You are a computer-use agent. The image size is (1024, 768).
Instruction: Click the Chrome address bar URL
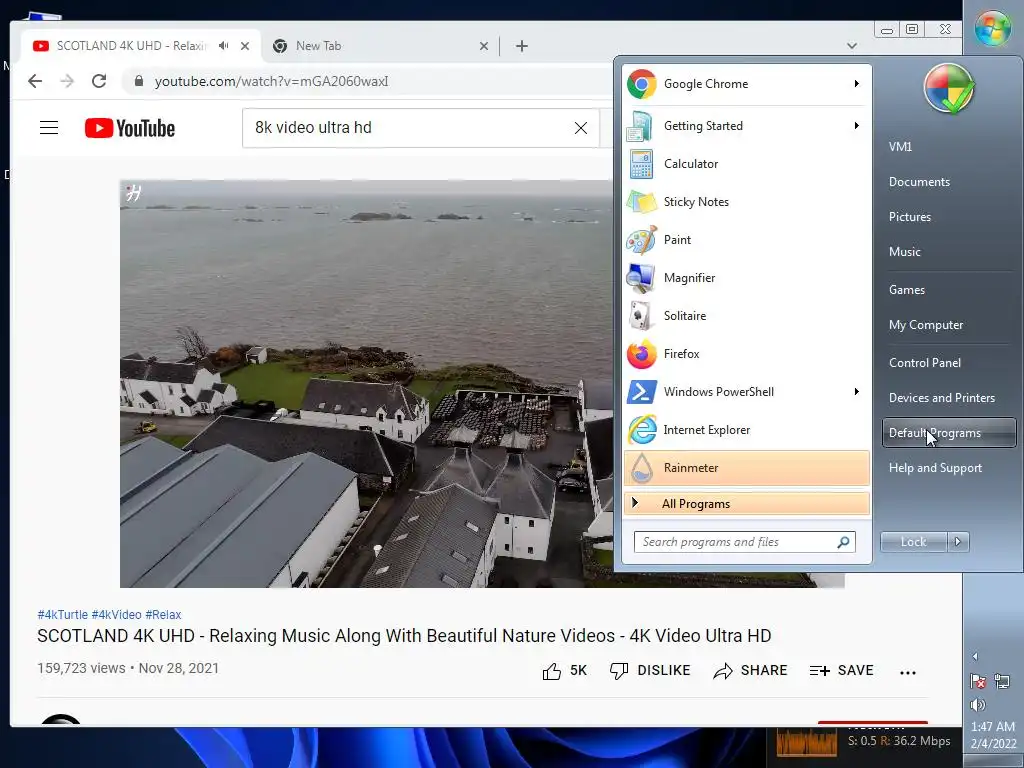click(x=271, y=81)
